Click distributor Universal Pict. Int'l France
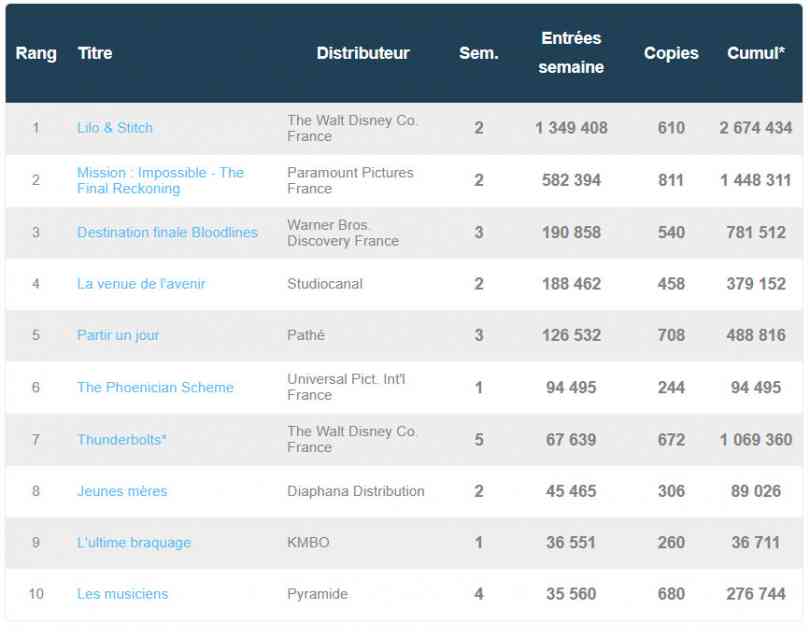Screen dimensions: 810x637 point(346,387)
